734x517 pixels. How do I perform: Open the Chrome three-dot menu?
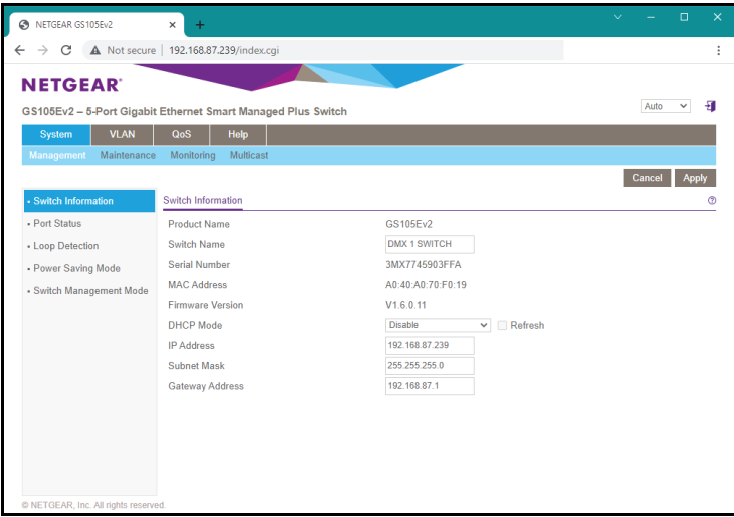click(718, 51)
